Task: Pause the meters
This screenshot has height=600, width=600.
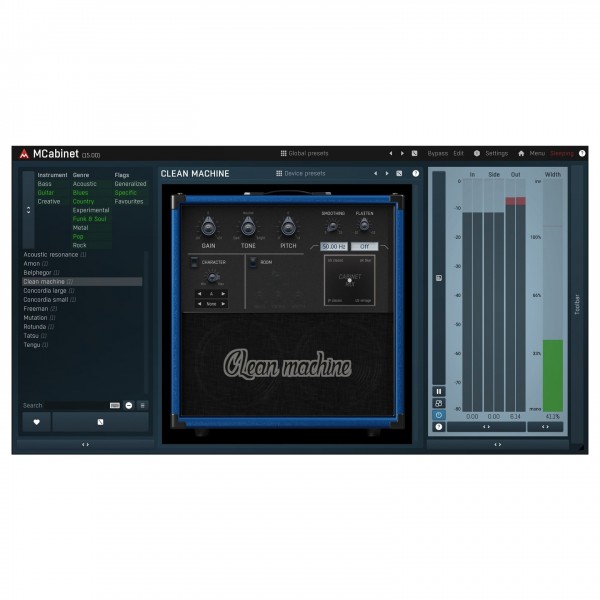Action: (439, 391)
